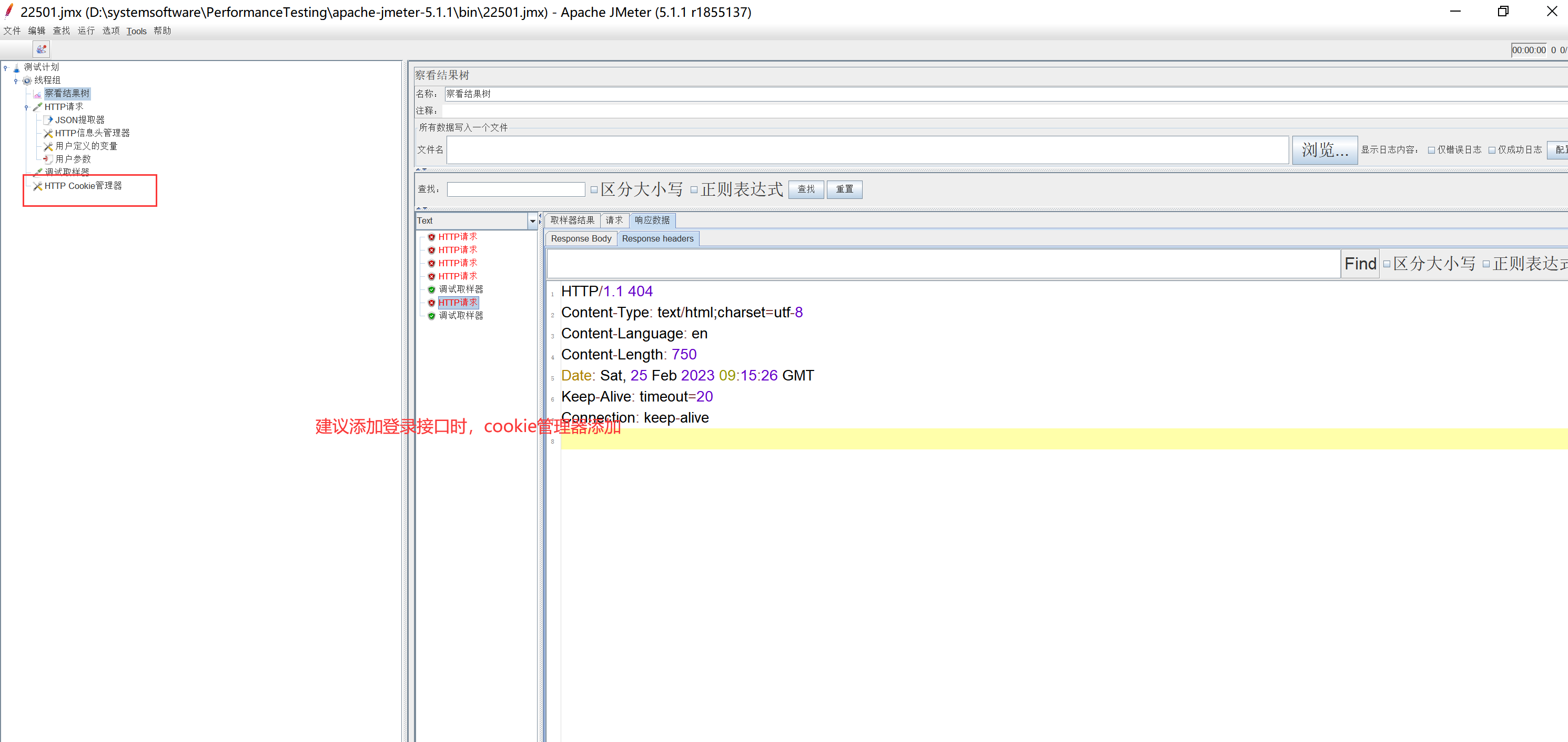Viewport: 1568px width, 742px height.
Task: Open the 运行 menu
Action: click(x=86, y=31)
